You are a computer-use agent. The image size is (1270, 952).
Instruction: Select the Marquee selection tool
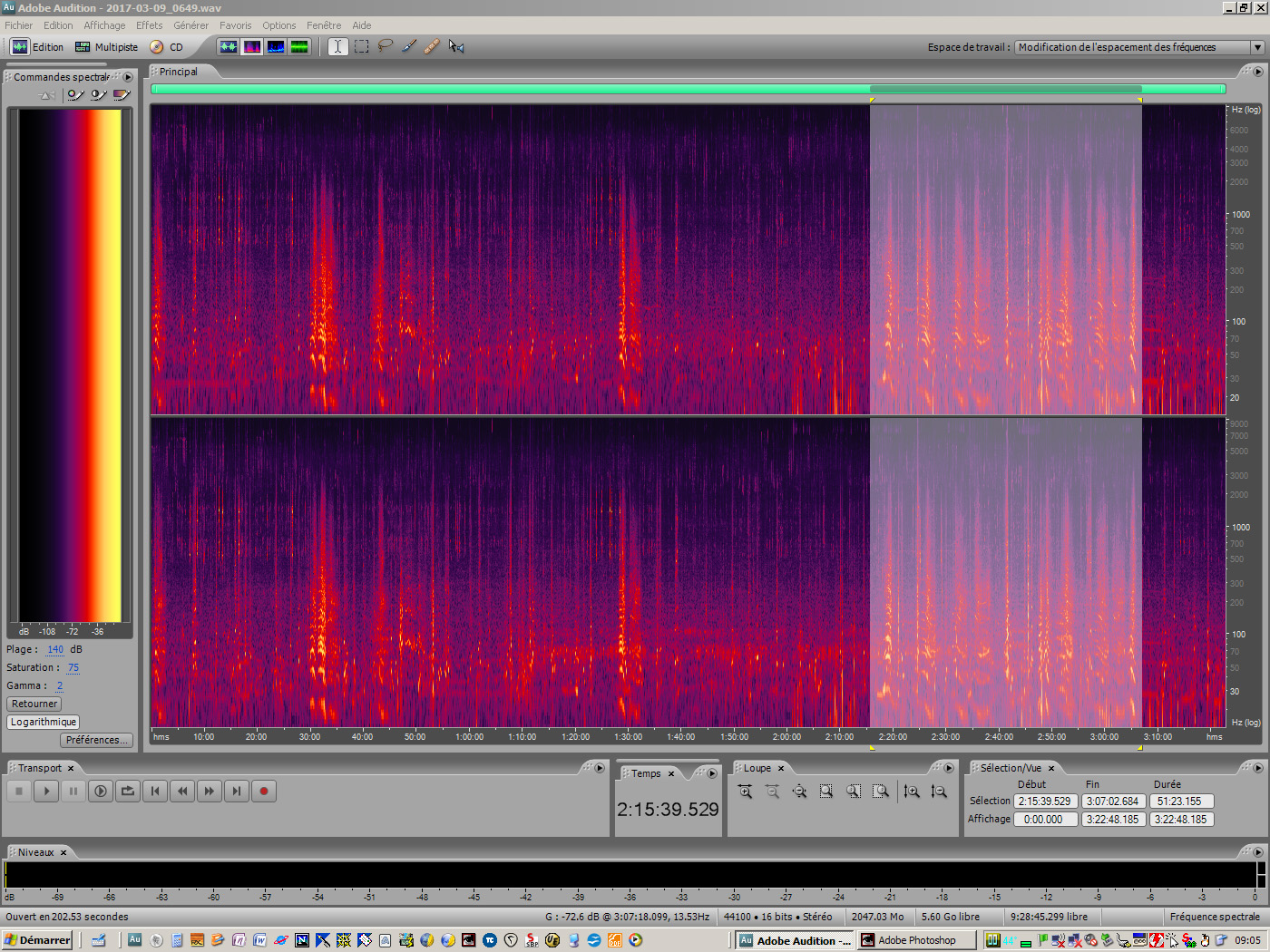click(362, 46)
